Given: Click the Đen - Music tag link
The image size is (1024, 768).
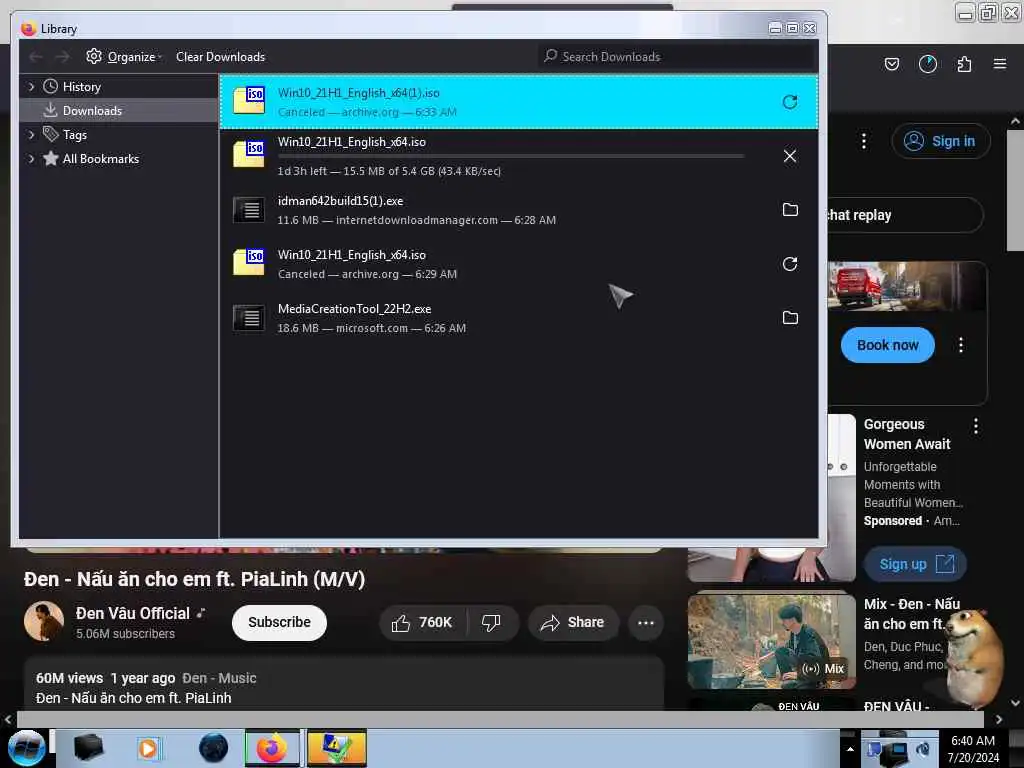Looking at the screenshot, I should [219, 679].
